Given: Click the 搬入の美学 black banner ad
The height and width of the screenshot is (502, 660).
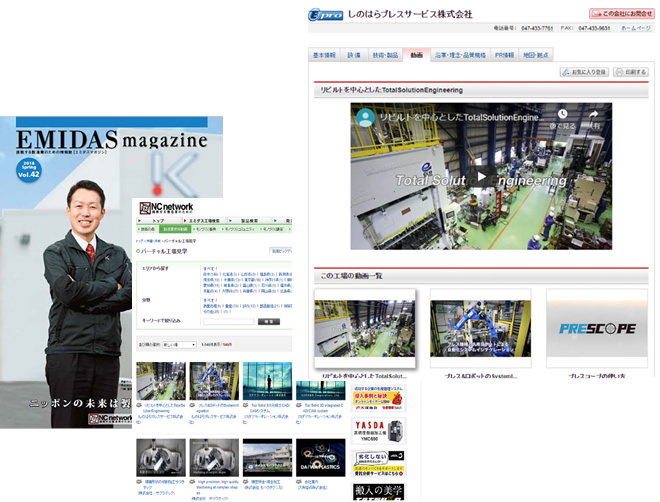Looking at the screenshot, I should click(379, 492).
